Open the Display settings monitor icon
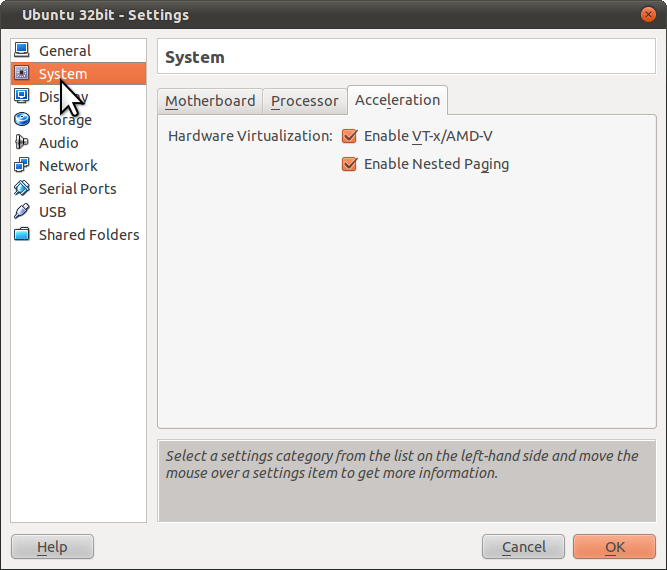 click(x=22, y=96)
